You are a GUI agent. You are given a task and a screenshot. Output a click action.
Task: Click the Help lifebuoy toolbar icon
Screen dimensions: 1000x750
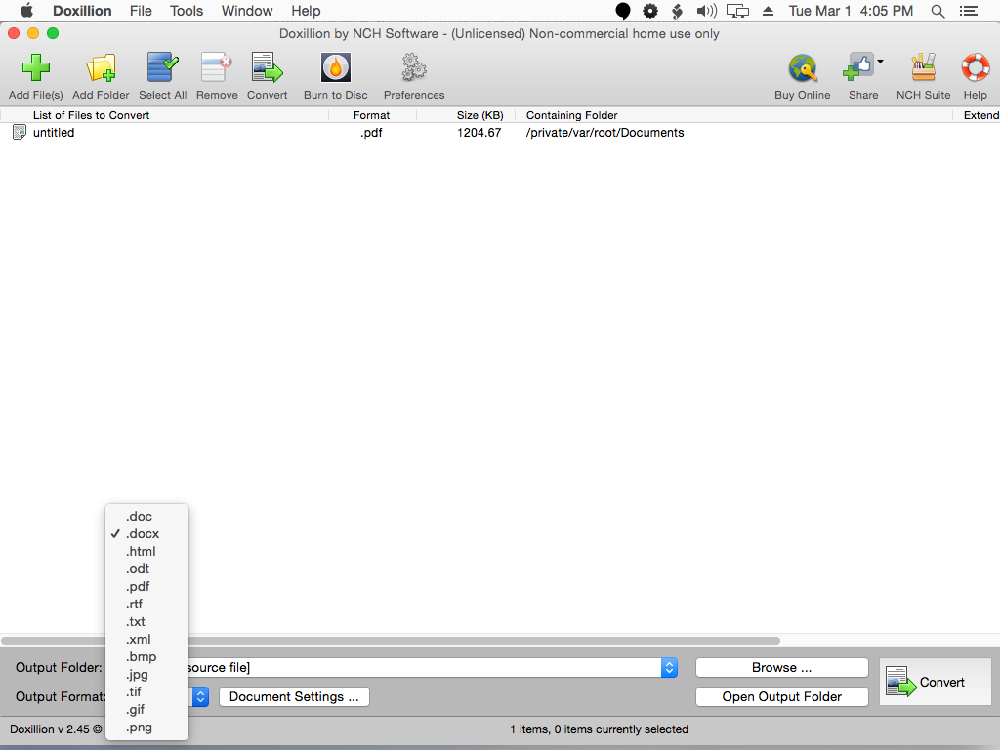point(975,68)
